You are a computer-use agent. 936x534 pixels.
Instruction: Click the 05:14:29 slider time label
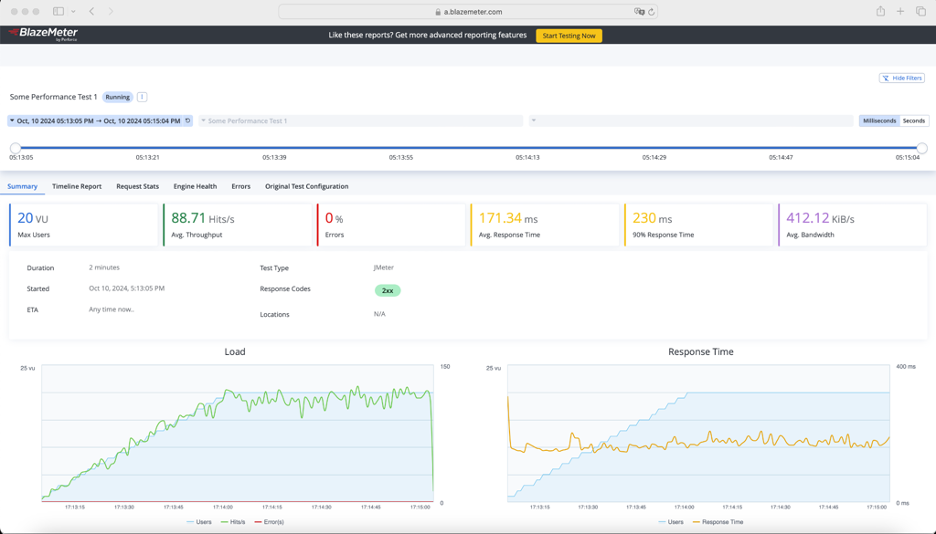654,158
